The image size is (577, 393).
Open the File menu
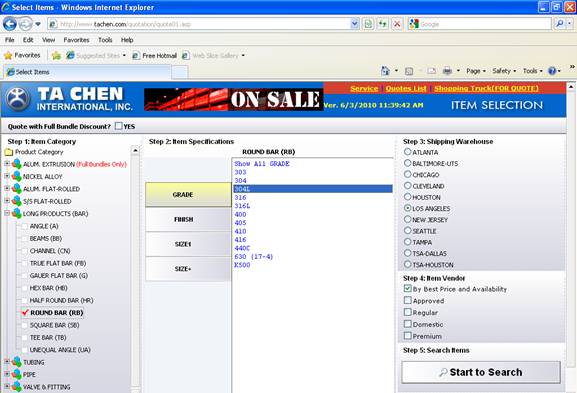coord(10,40)
